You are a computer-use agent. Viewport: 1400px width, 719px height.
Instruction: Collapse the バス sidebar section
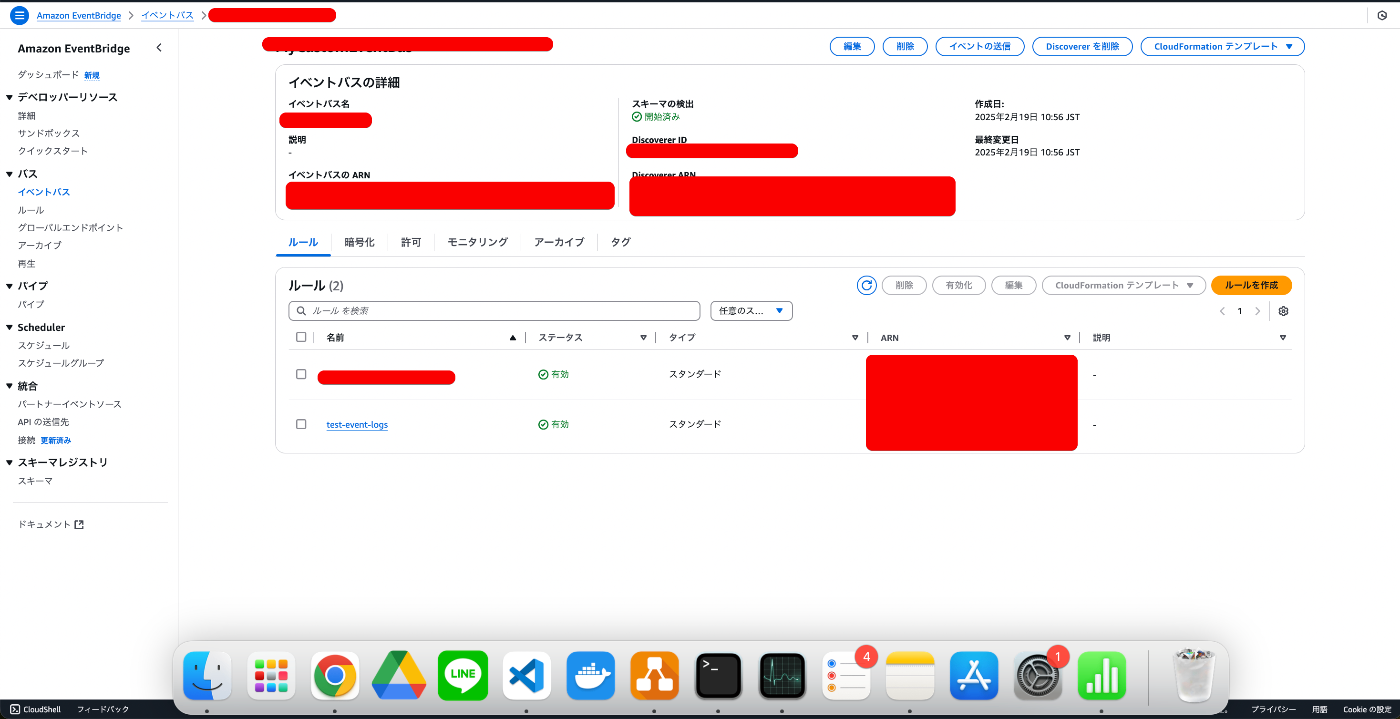(x=10, y=174)
